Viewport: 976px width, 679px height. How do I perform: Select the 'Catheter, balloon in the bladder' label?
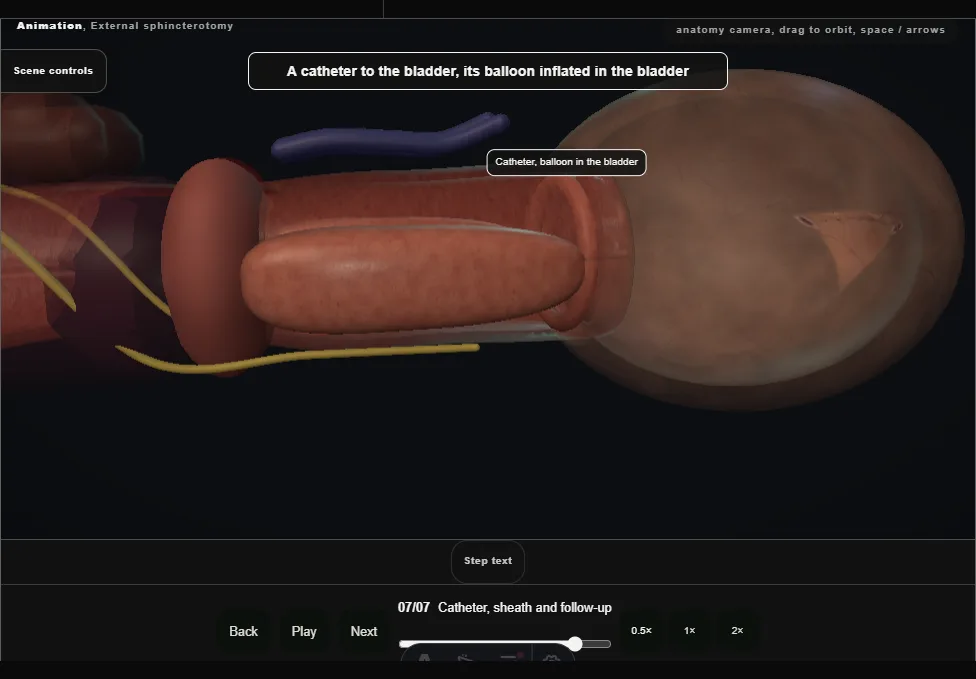click(566, 162)
